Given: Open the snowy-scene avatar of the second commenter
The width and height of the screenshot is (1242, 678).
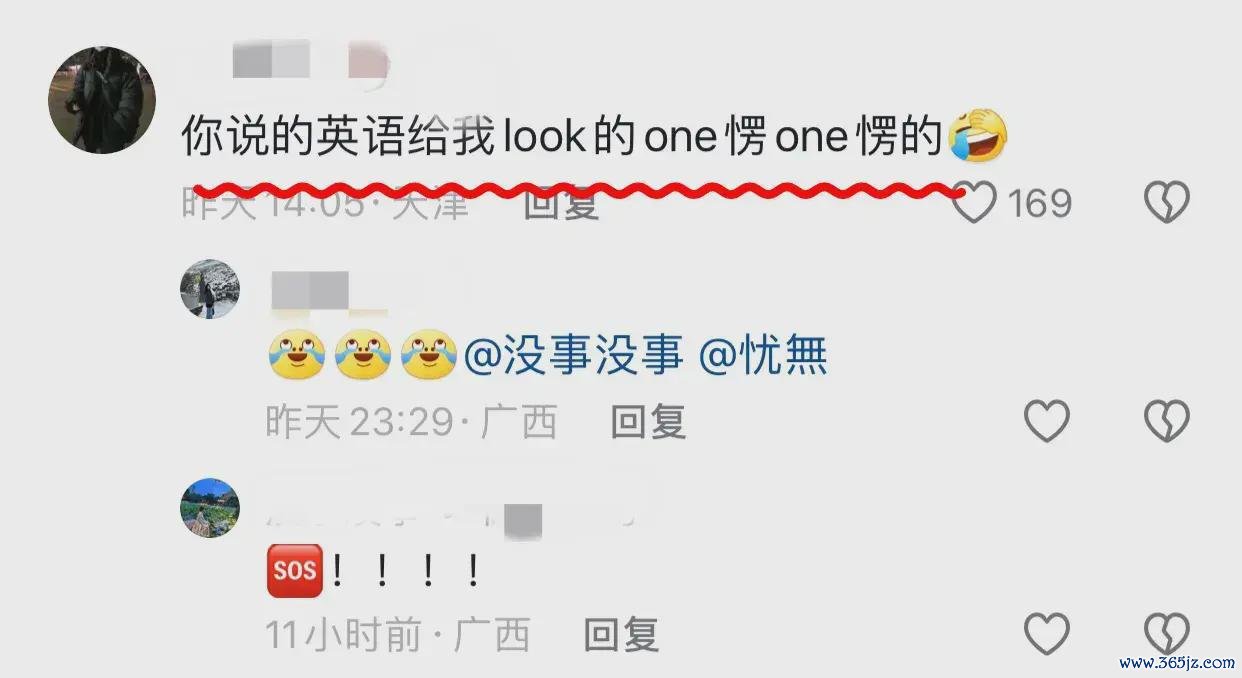Looking at the screenshot, I should [x=210, y=290].
